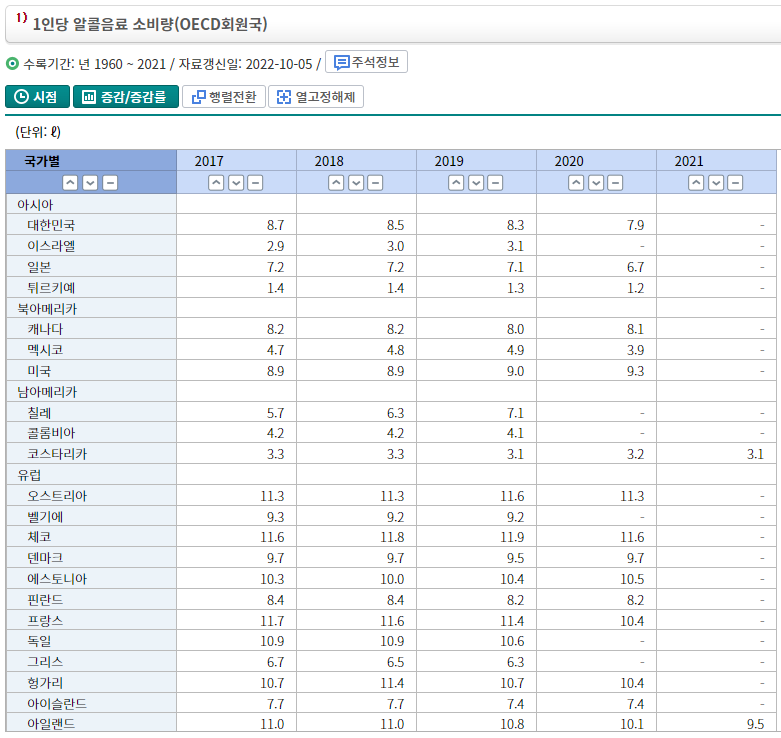Sort 2020 column descending with down arrow

596,183
